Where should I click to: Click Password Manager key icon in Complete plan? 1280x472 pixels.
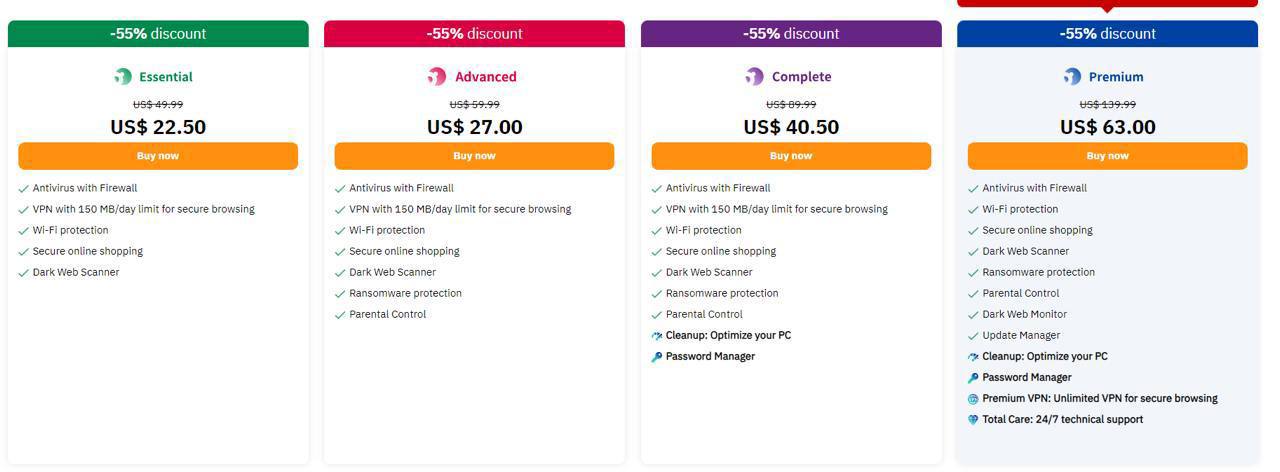click(657, 357)
